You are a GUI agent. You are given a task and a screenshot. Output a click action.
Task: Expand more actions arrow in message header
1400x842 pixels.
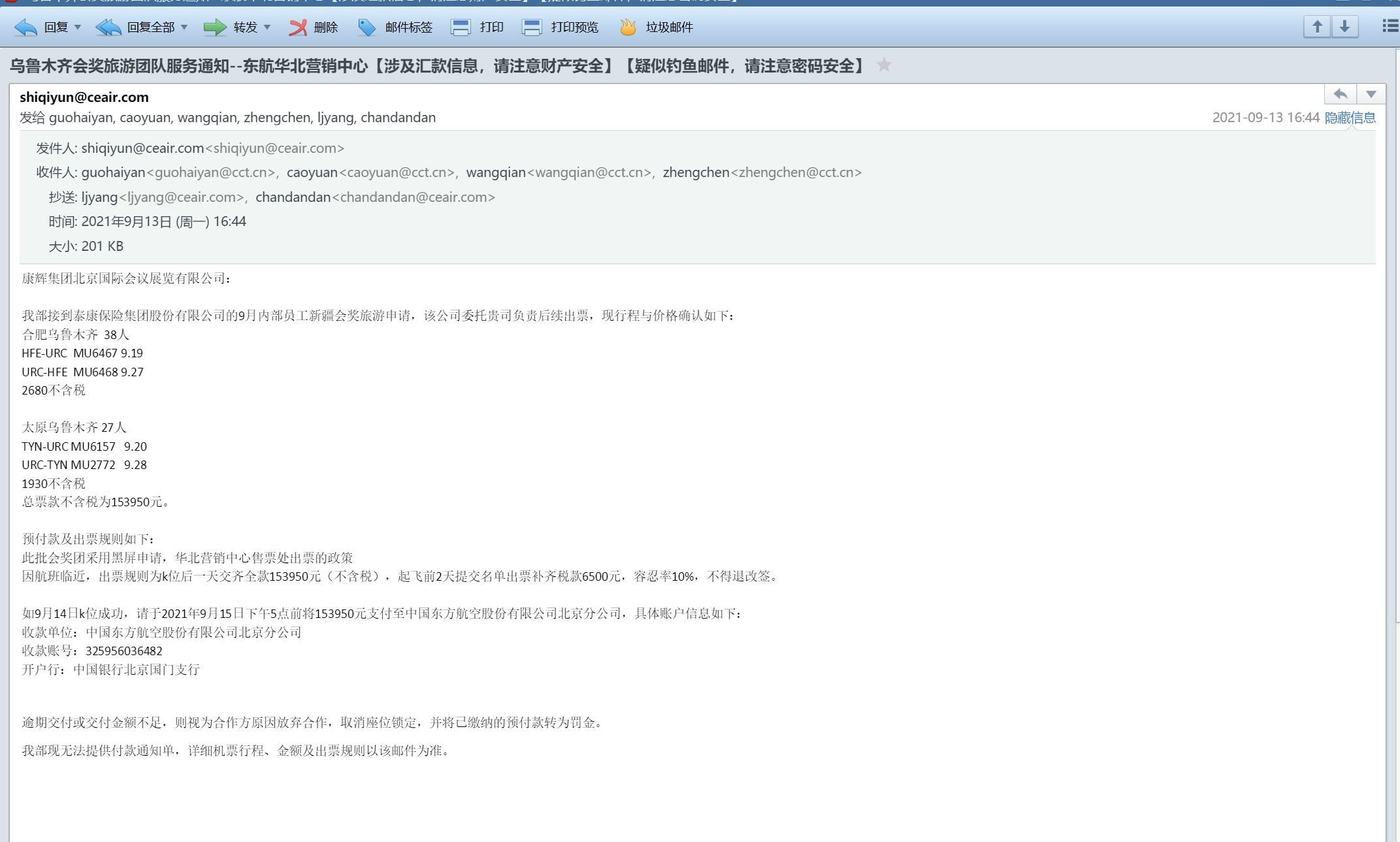(x=1371, y=94)
